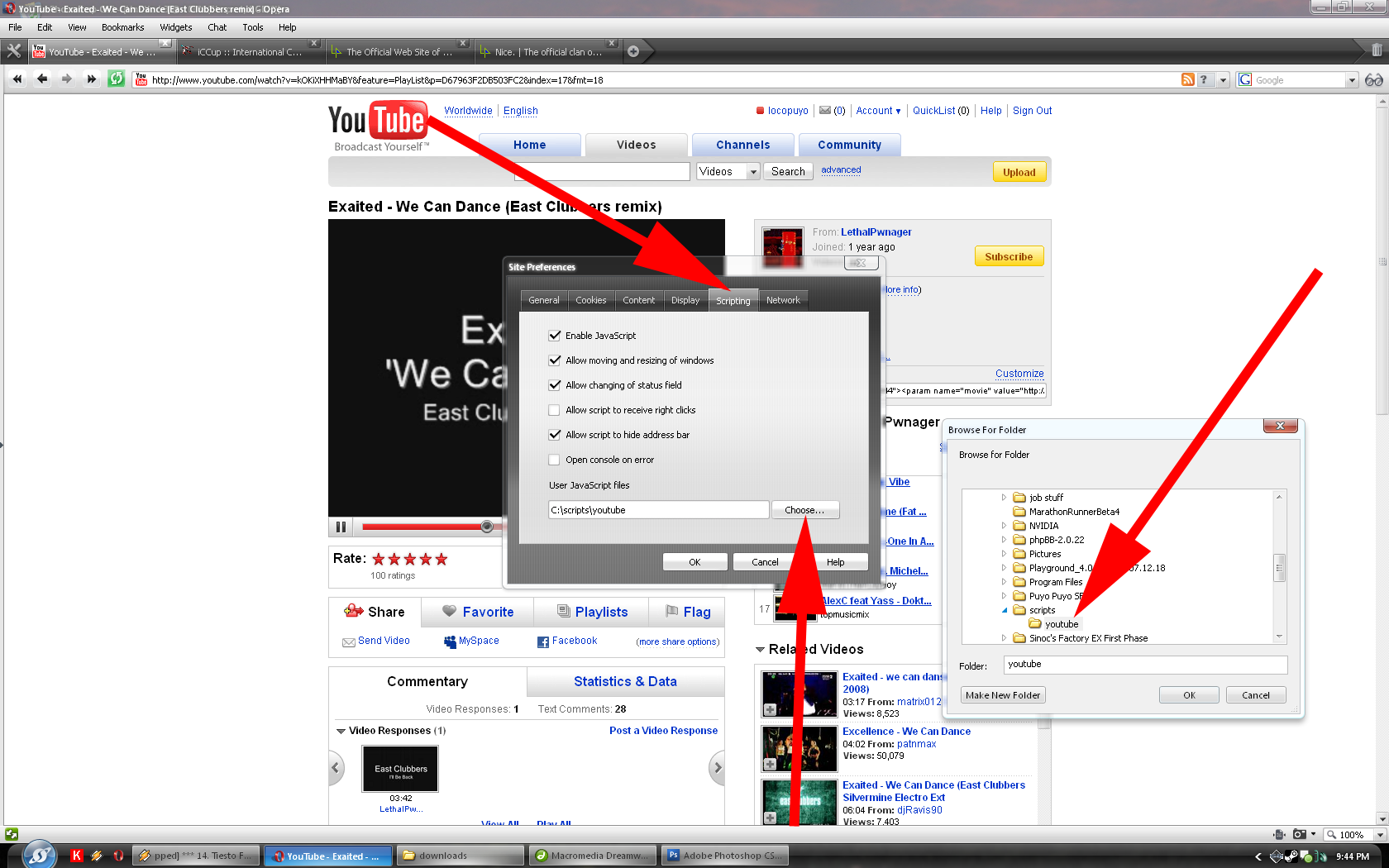Click the Upload button
The height and width of the screenshot is (868, 1389).
click(x=1019, y=172)
